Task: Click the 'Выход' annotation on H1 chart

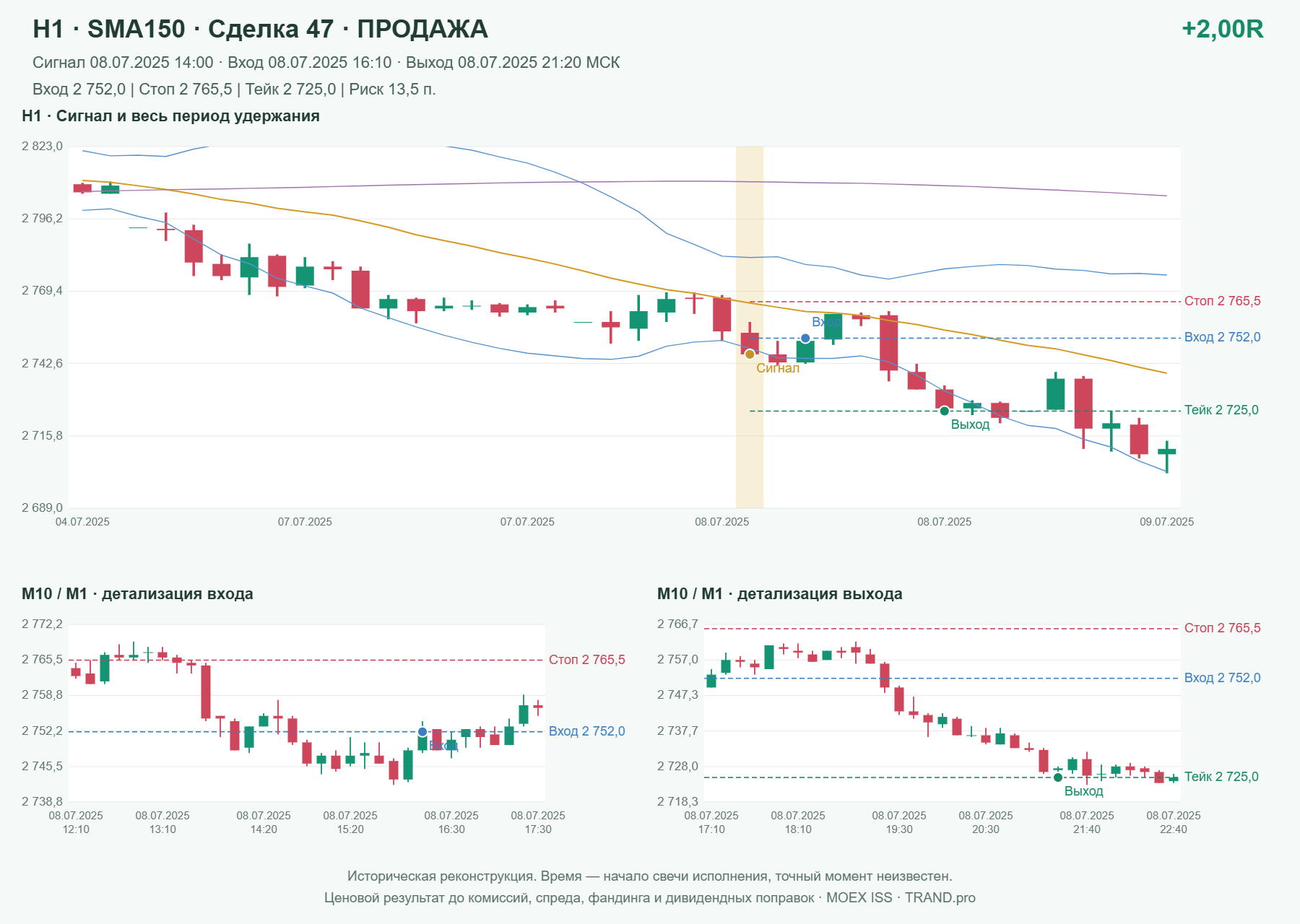Action: (970, 424)
